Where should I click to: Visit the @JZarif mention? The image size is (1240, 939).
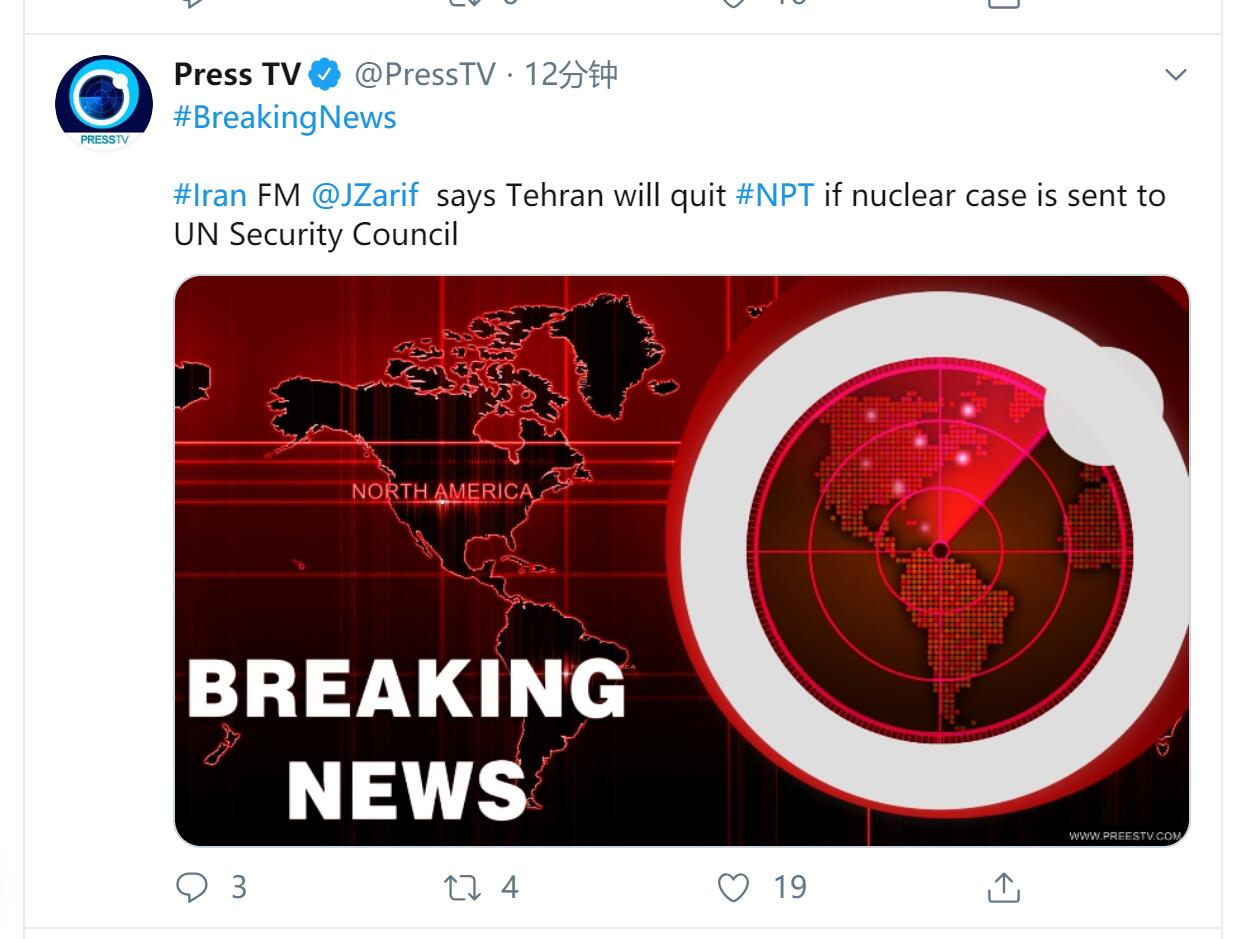(365, 194)
